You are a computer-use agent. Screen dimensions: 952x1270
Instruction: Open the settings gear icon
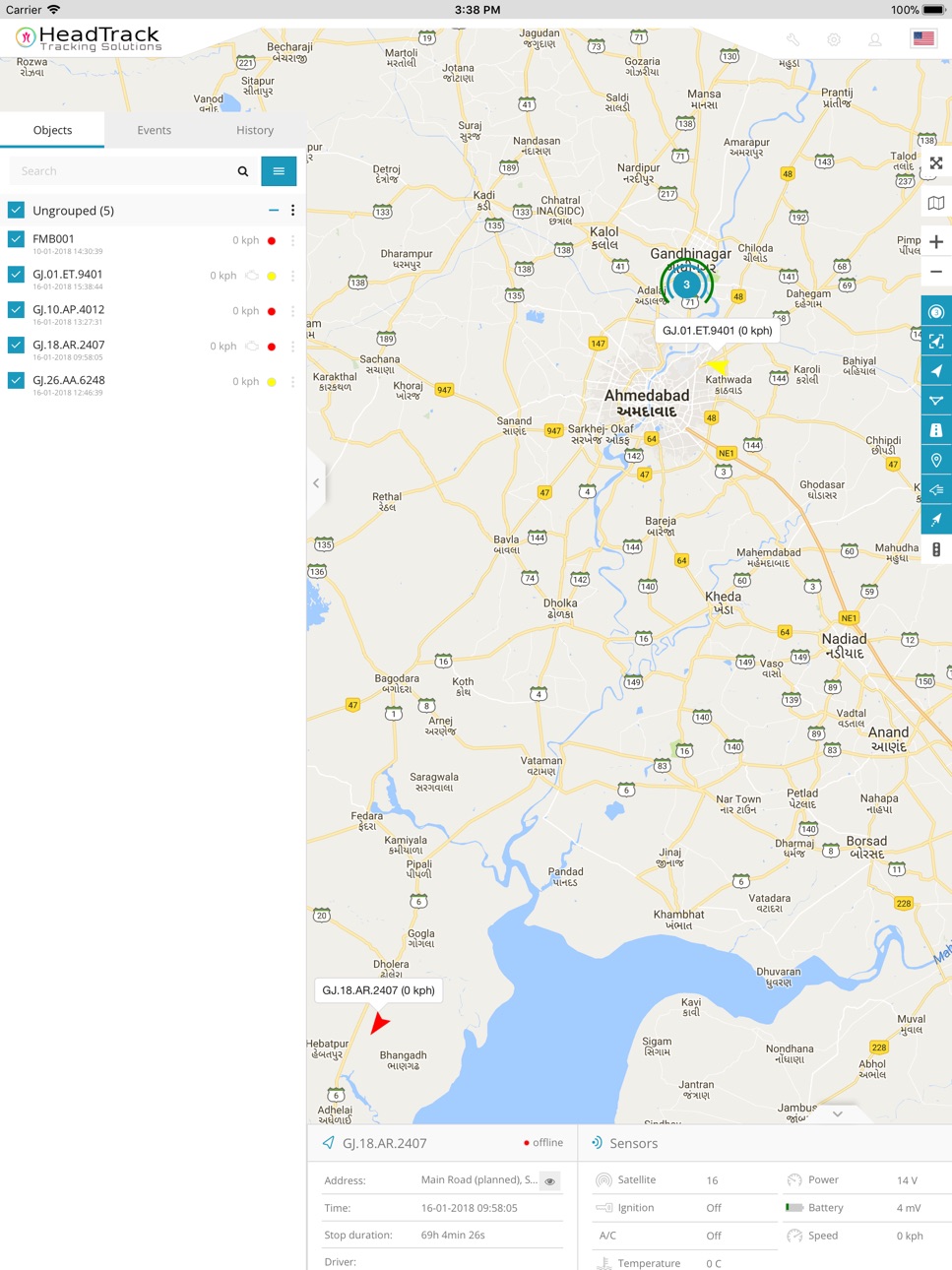click(834, 39)
